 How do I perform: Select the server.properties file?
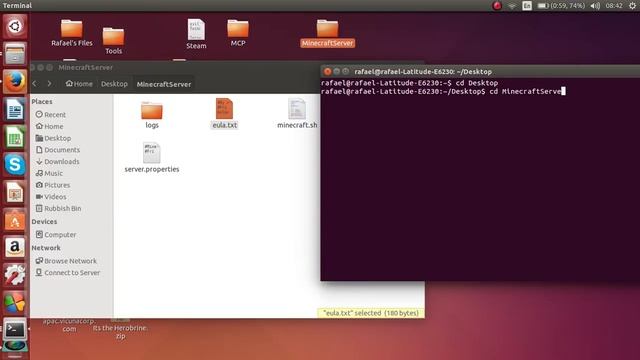click(x=152, y=158)
